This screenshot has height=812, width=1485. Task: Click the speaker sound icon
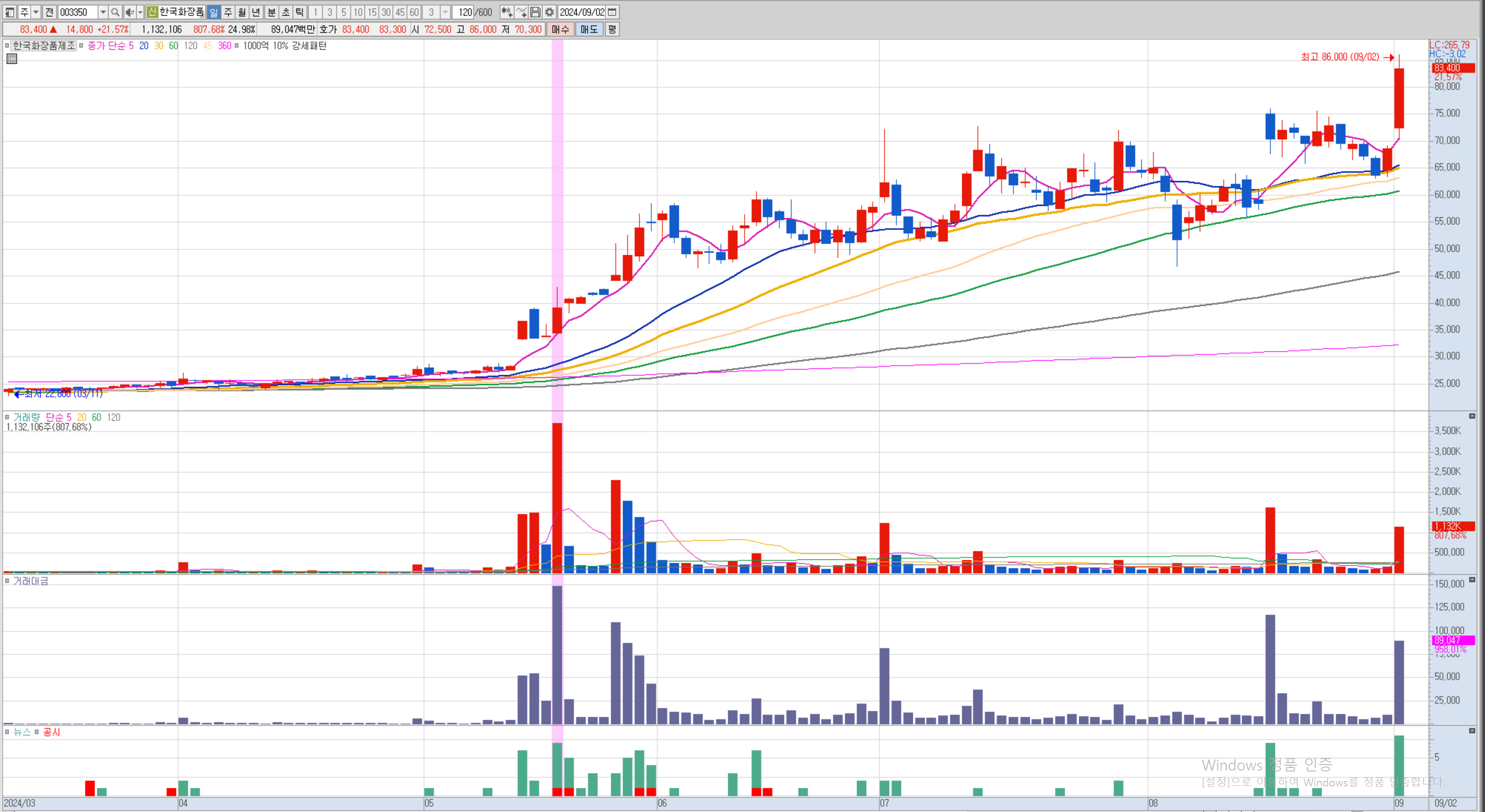[x=130, y=12]
